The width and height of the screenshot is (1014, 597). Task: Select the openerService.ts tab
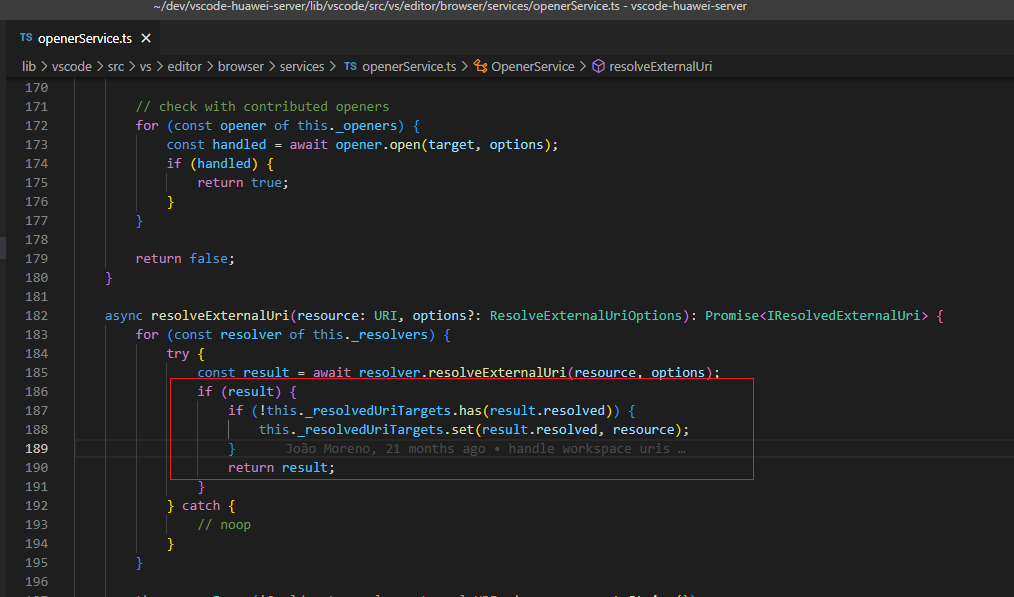tap(84, 39)
